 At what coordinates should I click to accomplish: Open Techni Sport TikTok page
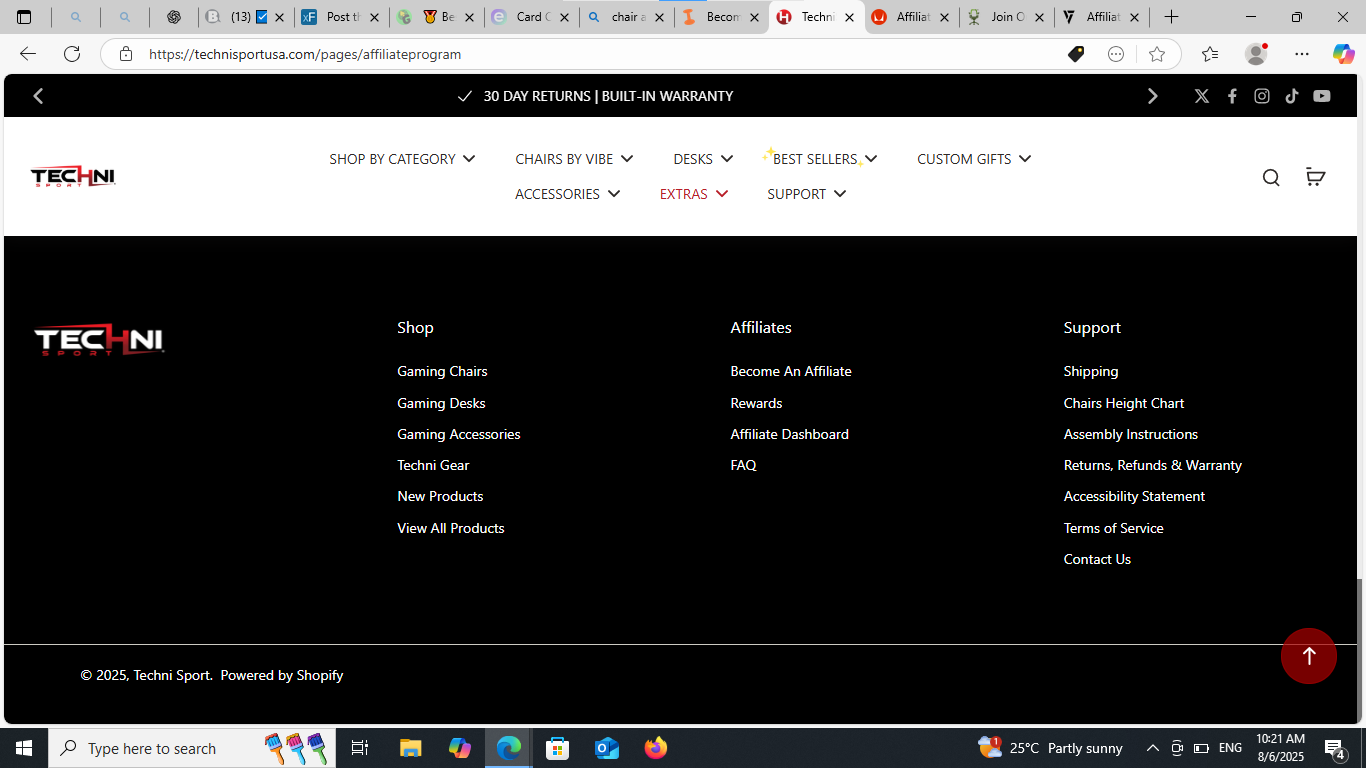pyautogui.click(x=1292, y=96)
